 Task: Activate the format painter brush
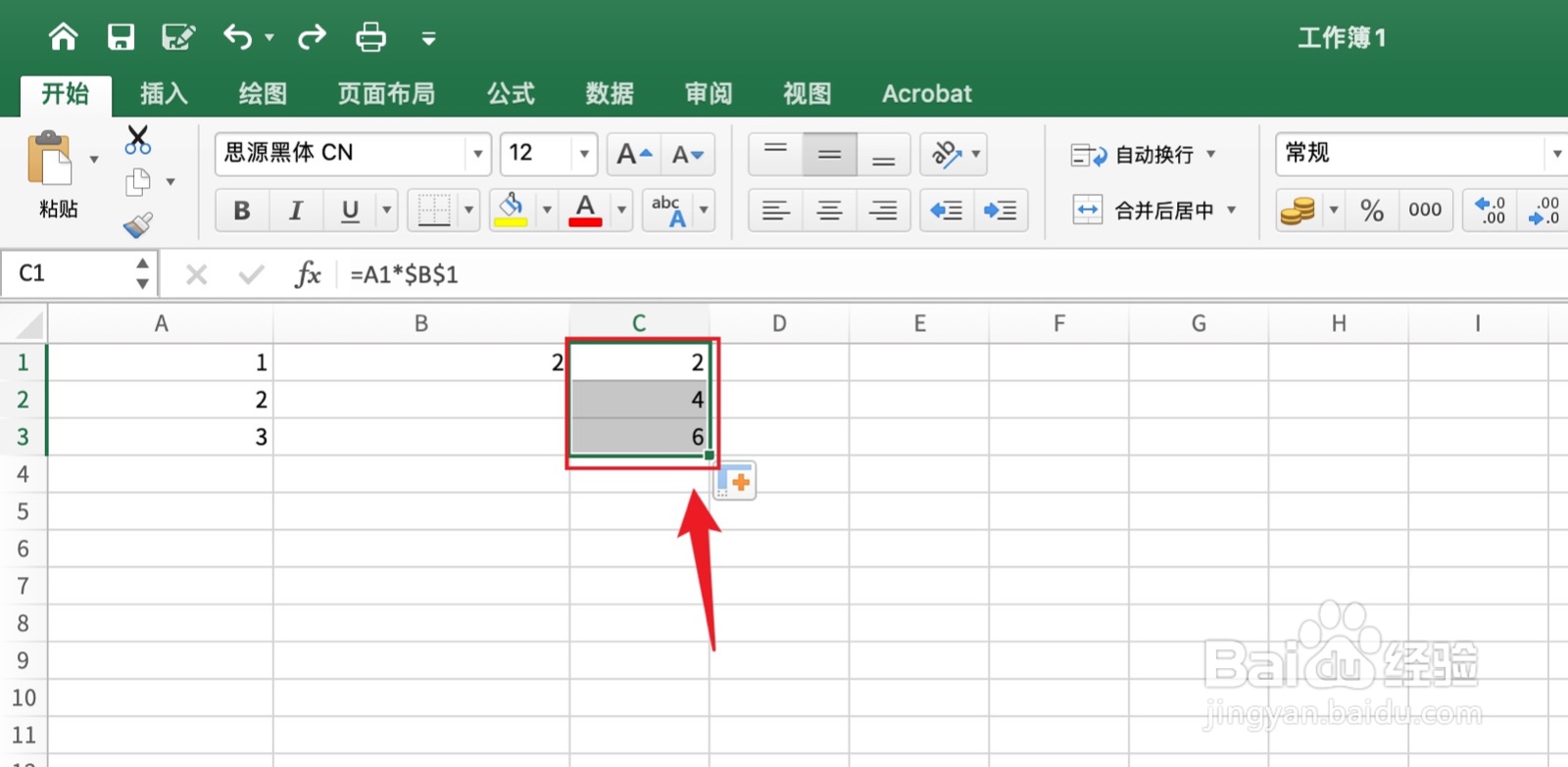pos(138,225)
